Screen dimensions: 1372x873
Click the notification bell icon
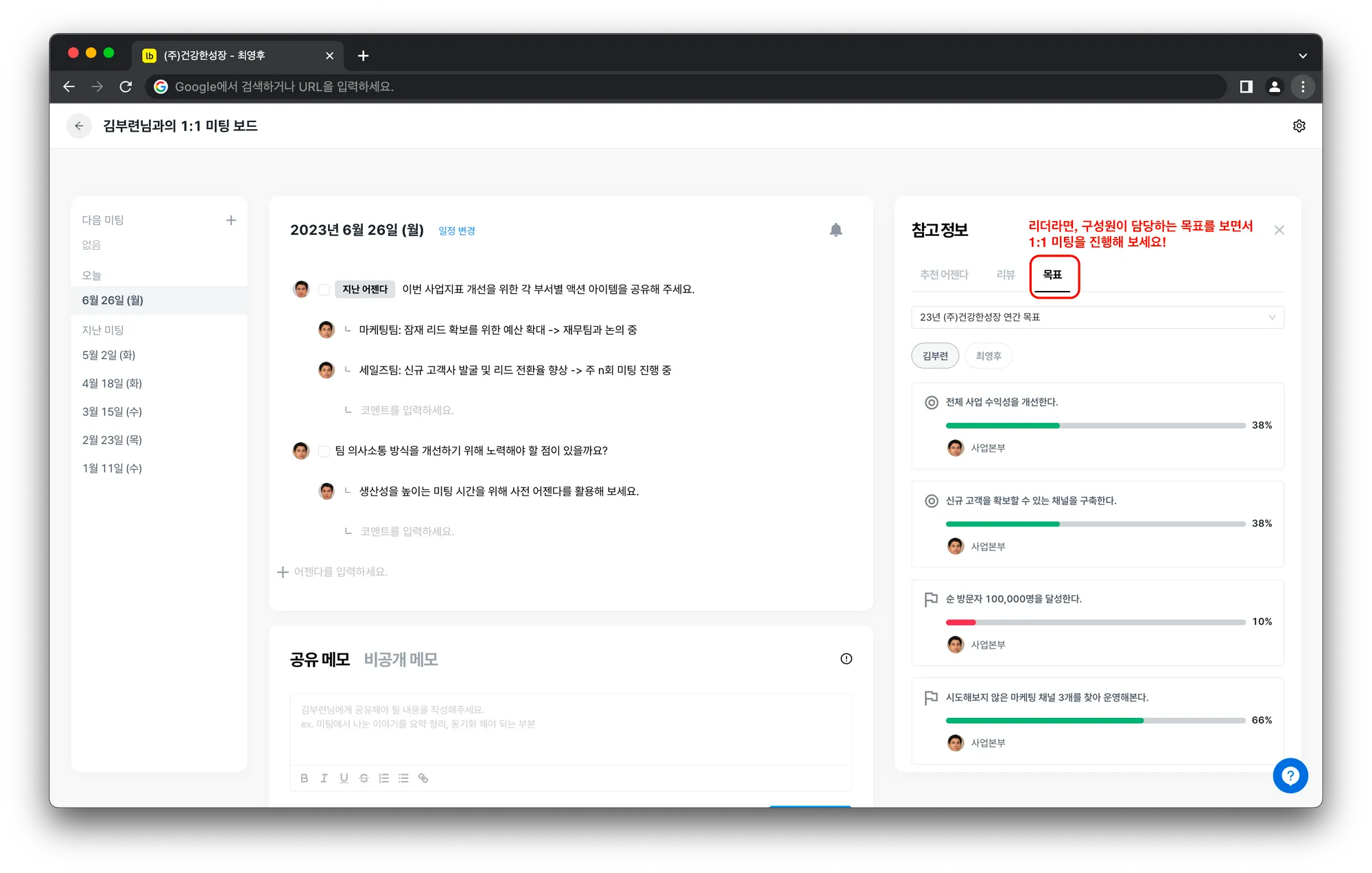point(836,230)
